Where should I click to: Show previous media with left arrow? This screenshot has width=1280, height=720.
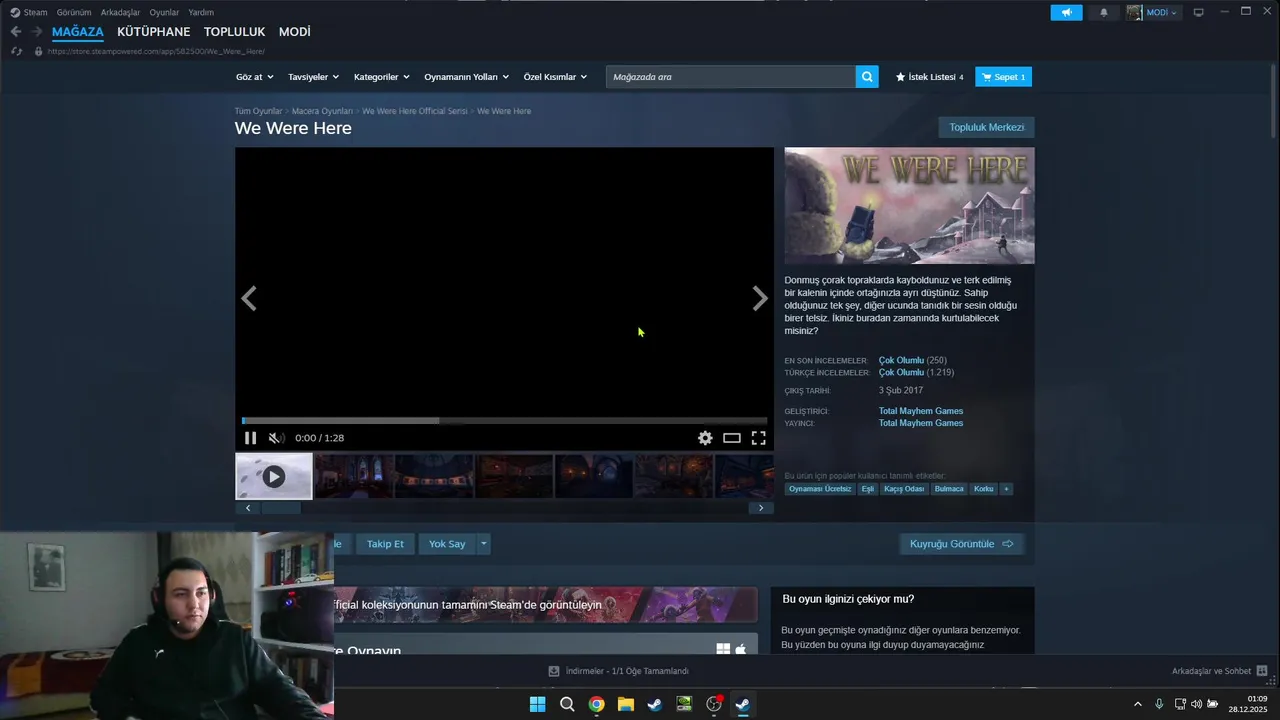[x=249, y=298]
